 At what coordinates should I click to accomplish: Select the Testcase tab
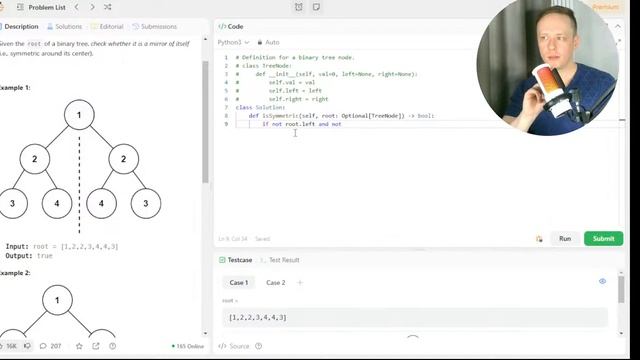[x=236, y=260]
